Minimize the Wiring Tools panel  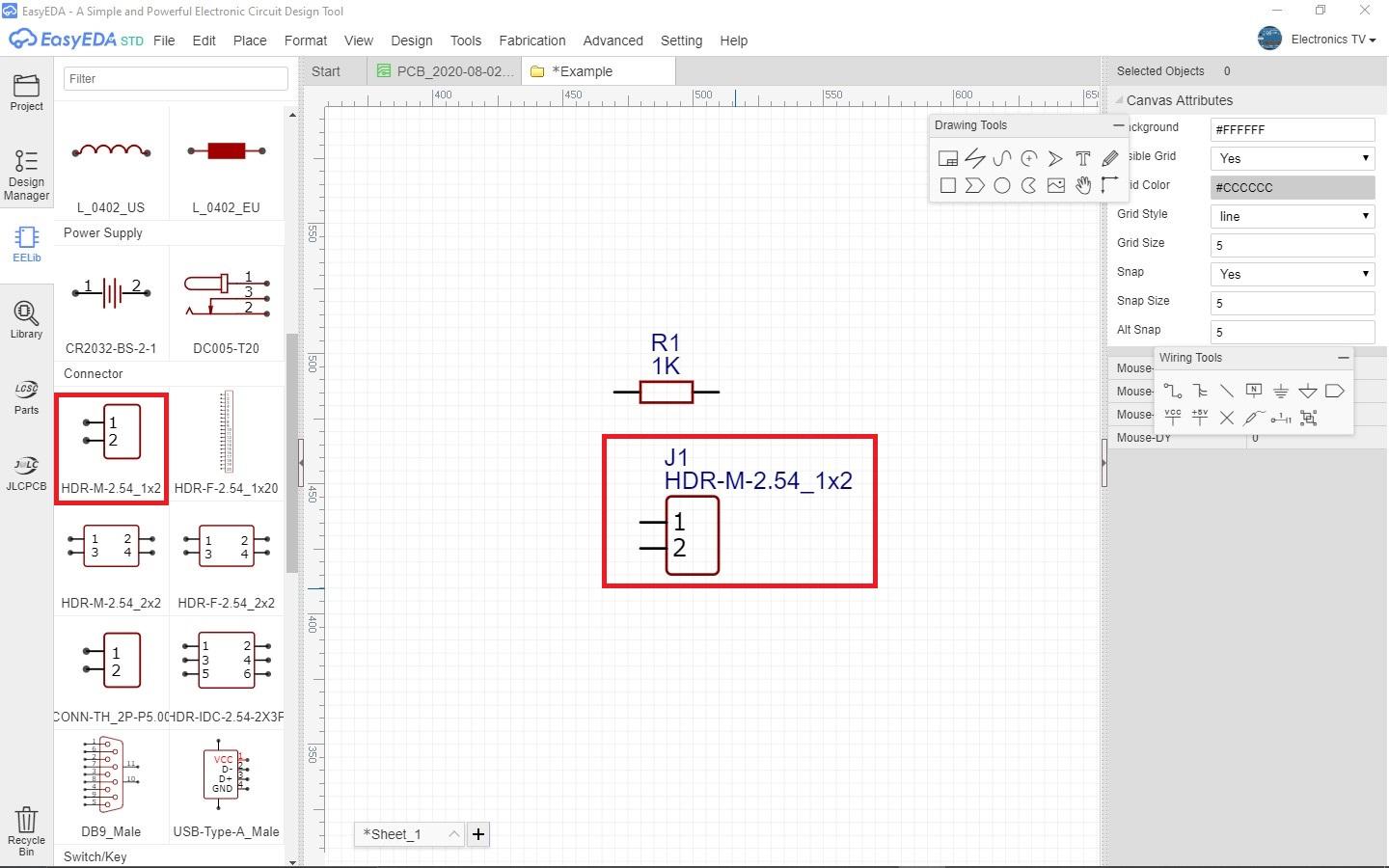(x=1343, y=358)
